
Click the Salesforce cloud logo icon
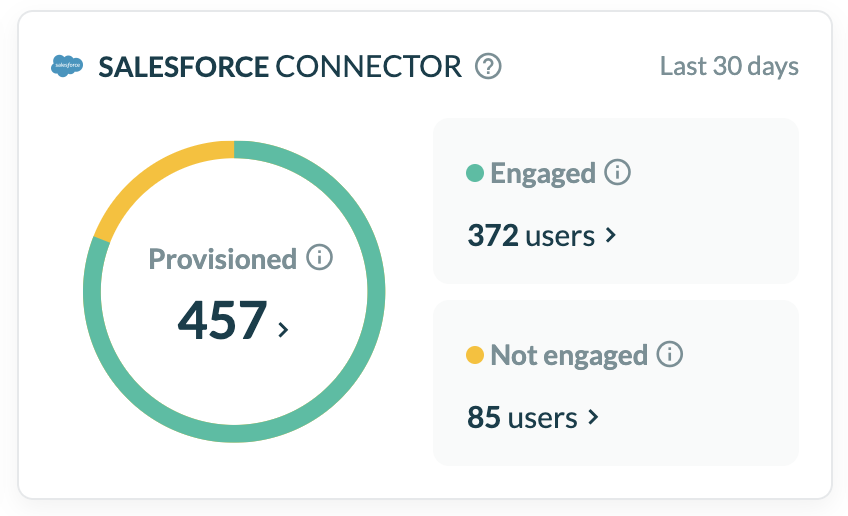point(68,68)
